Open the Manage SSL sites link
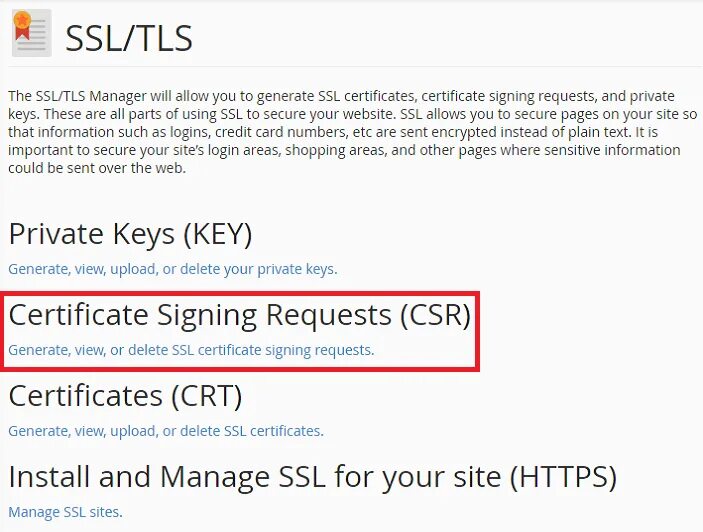Image resolution: width=703 pixels, height=532 pixels. [x=65, y=512]
